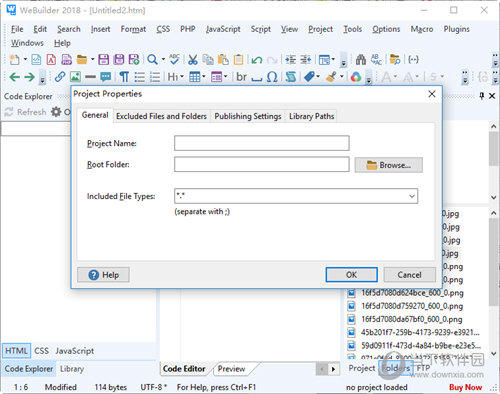Click the open folder icon in the toolbar
This screenshot has height=394, width=500.
click(x=82, y=60)
